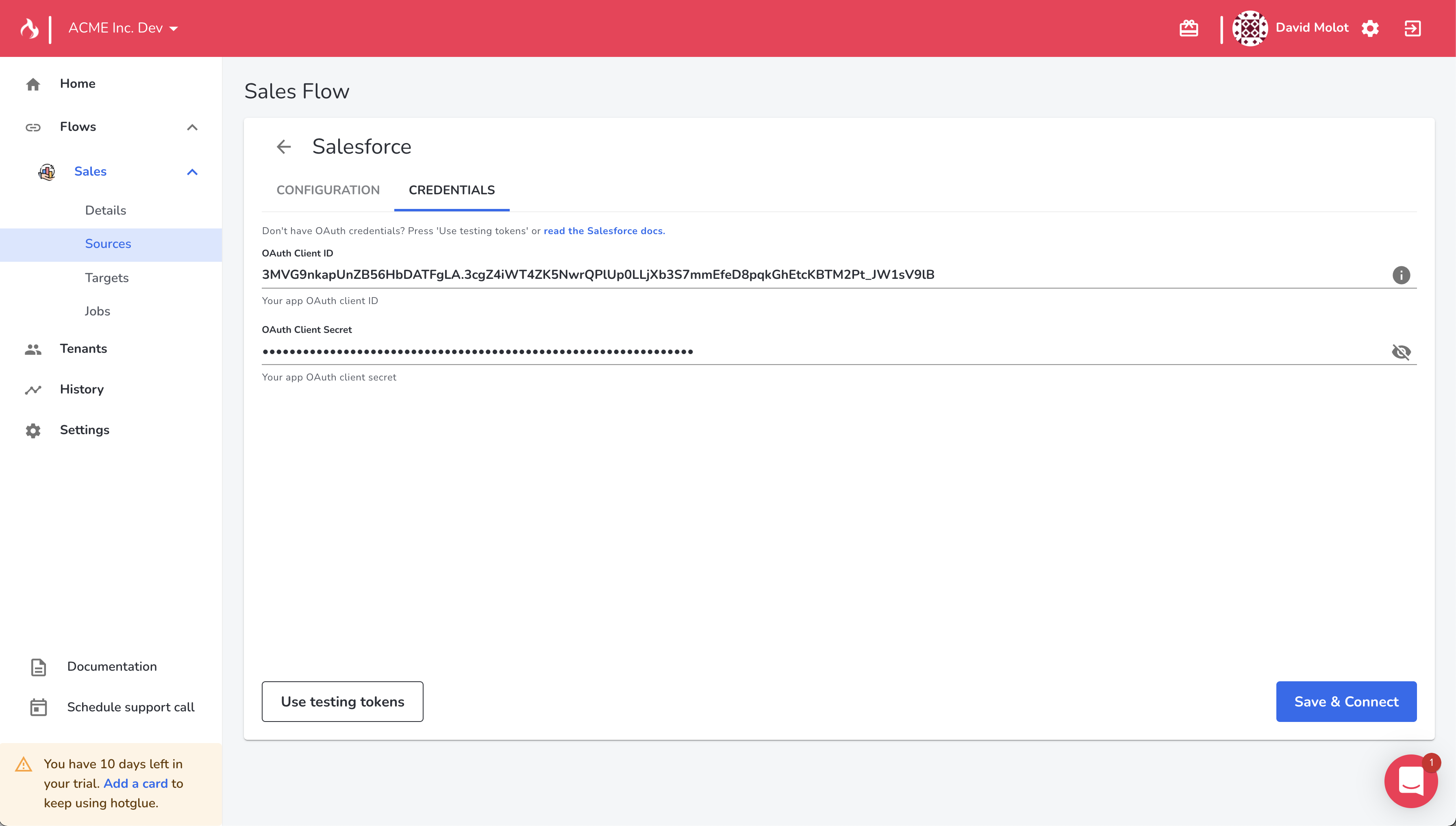The height and width of the screenshot is (826, 1456).
Task: Click the Sales flow icon
Action: pyautogui.click(x=47, y=171)
